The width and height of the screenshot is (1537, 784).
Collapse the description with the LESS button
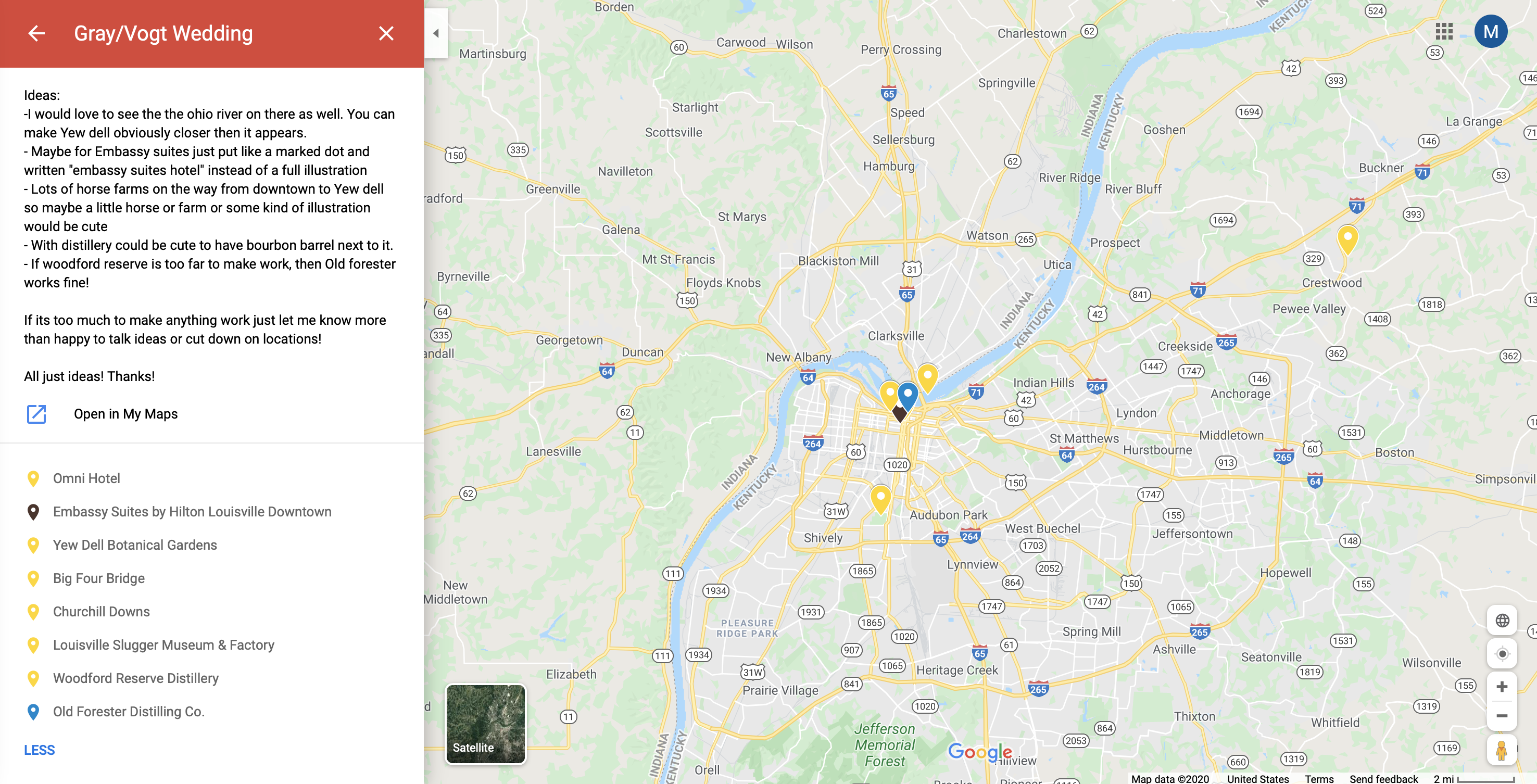40,750
